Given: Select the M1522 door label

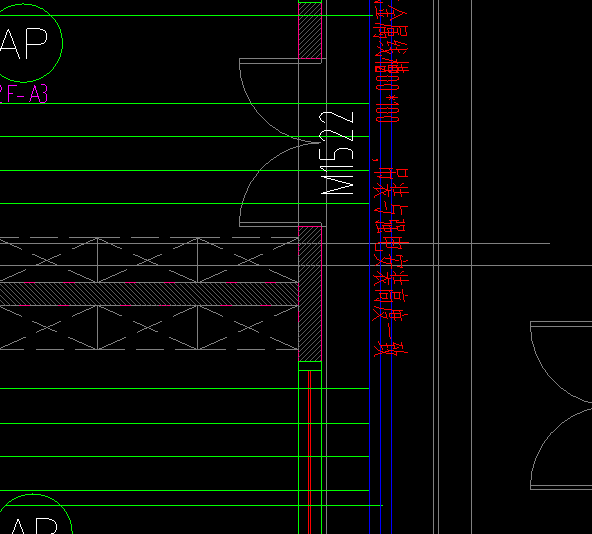Looking at the screenshot, I should pos(337,153).
